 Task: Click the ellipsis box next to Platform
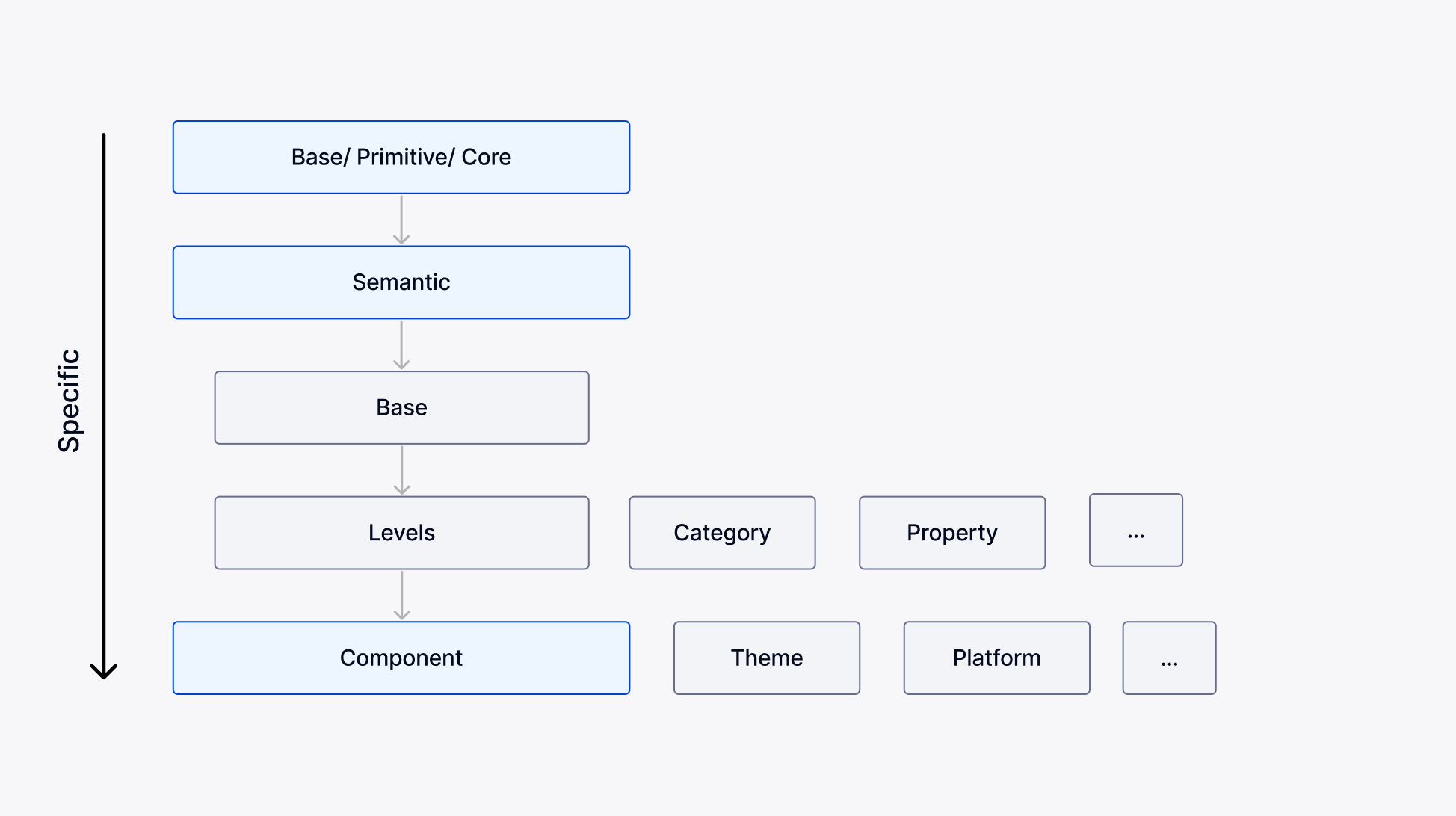point(1169,658)
